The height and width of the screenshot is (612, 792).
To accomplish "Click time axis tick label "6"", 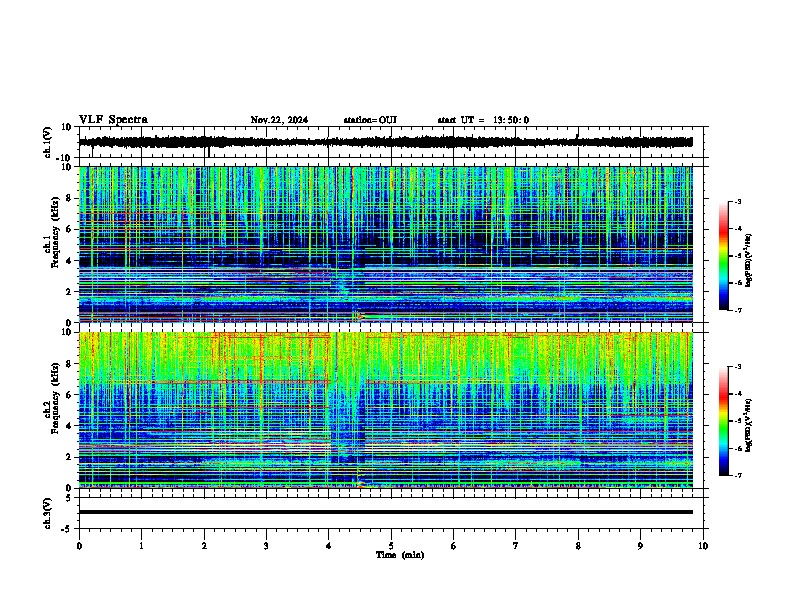I will tap(454, 546).
